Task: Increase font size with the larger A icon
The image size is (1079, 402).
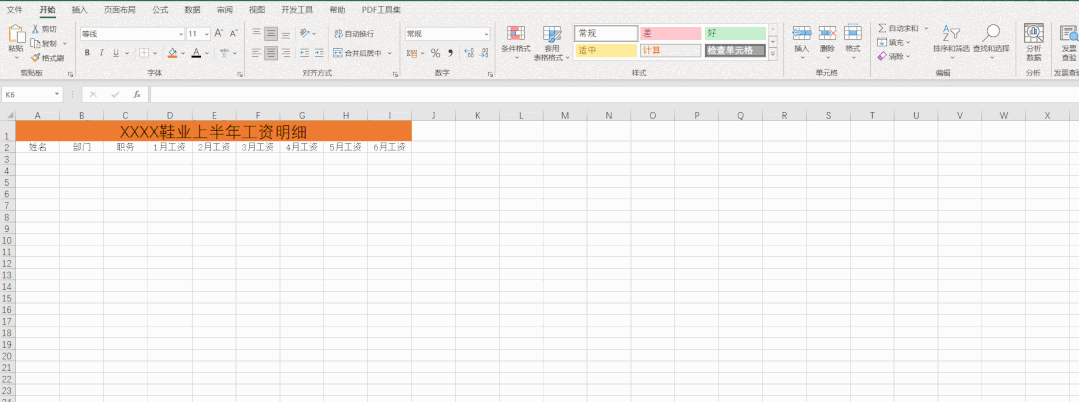Action: pyautogui.click(x=218, y=33)
